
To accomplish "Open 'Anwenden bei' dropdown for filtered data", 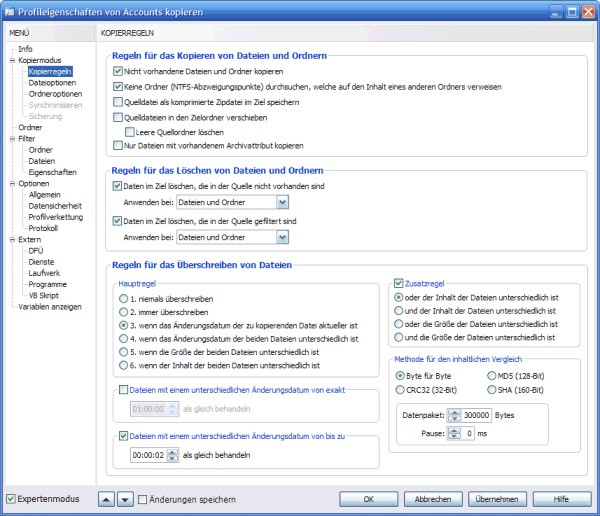I will [282, 237].
